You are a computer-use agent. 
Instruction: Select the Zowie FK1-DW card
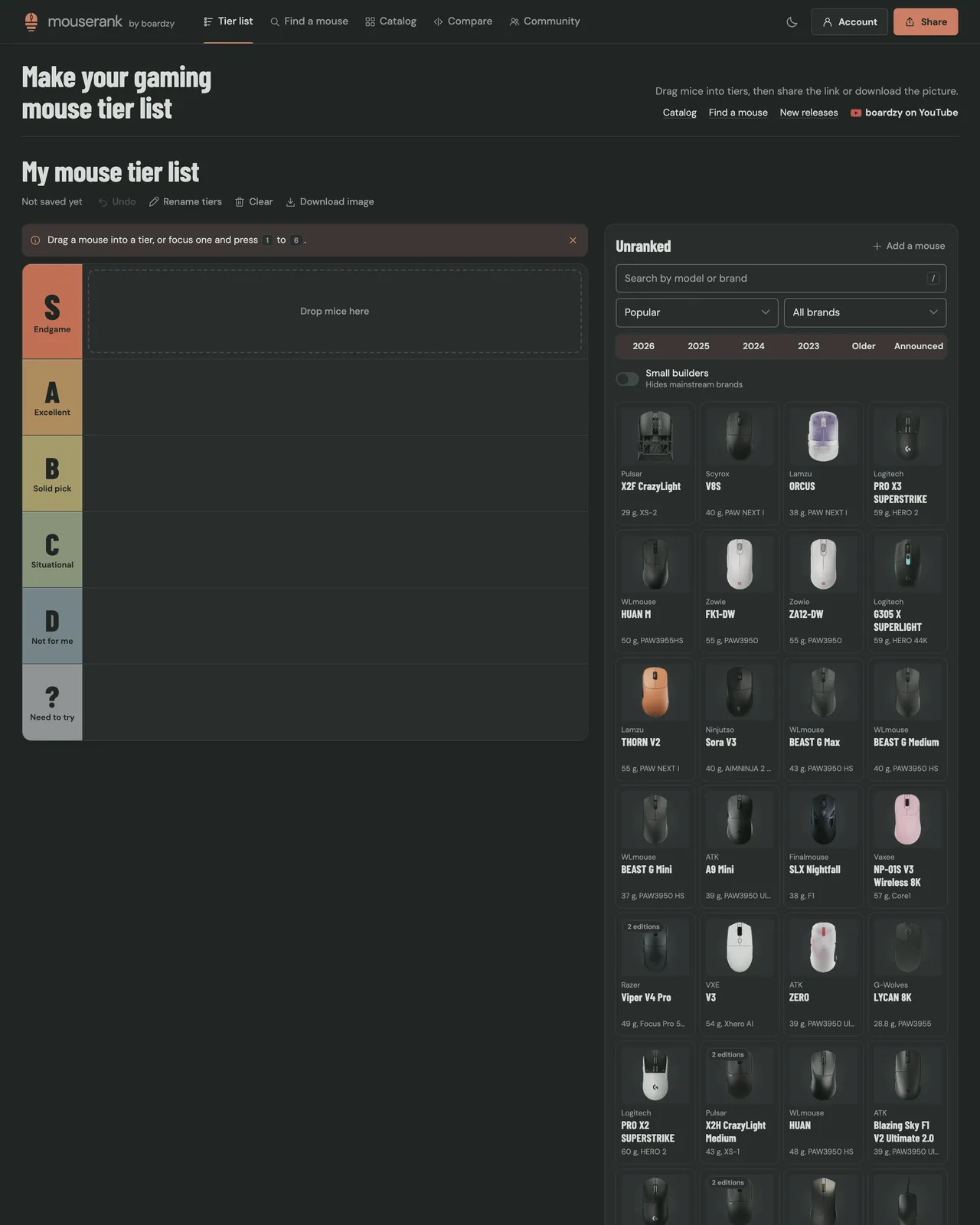(740, 591)
